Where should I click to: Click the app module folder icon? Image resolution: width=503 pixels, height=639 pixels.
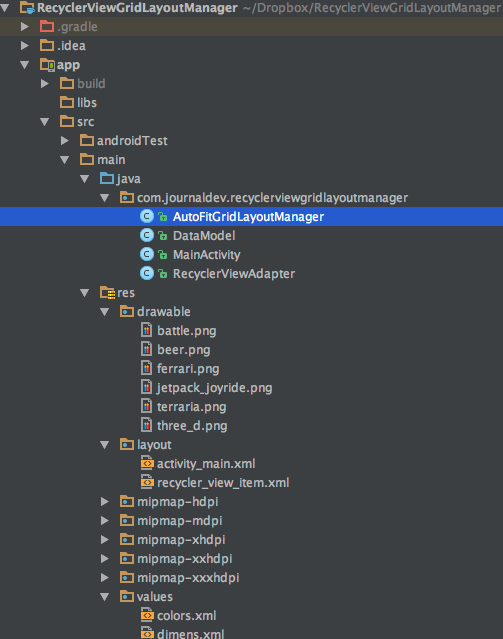[x=47, y=65]
